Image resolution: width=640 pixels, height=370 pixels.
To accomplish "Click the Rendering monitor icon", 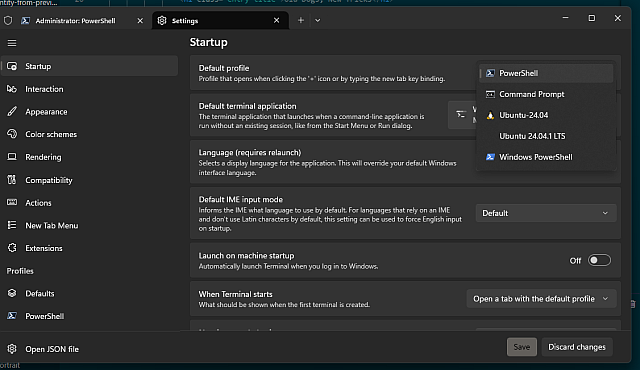I will pyautogui.click(x=12, y=157).
